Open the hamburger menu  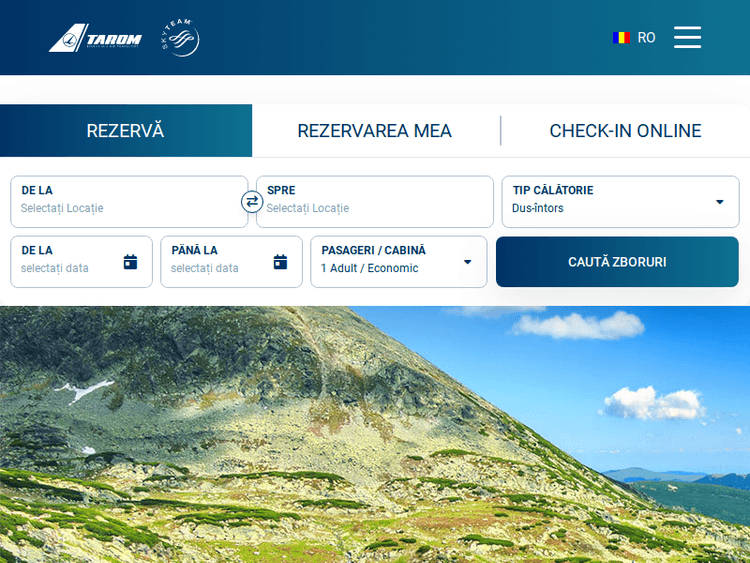687,37
